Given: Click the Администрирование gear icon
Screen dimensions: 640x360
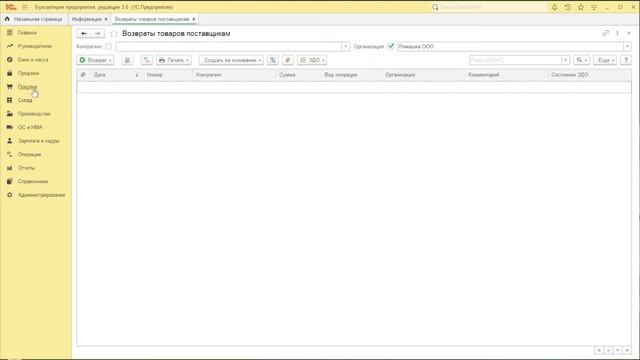Looking at the screenshot, I should pyautogui.click(x=9, y=195).
